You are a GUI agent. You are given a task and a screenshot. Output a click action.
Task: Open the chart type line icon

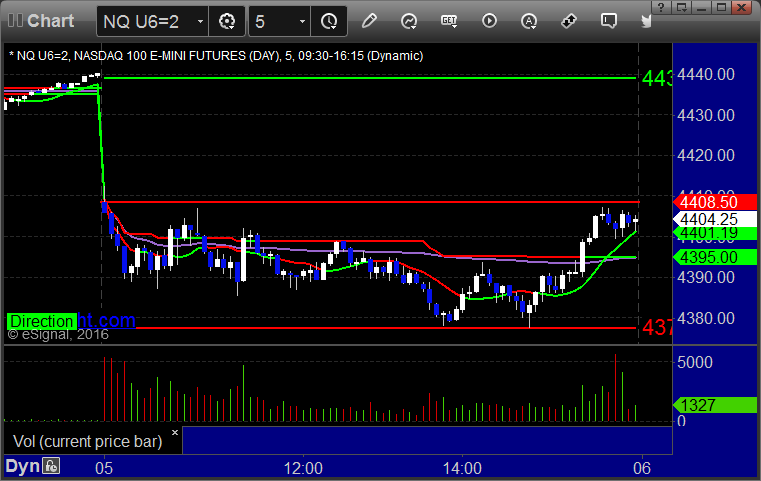[409, 21]
